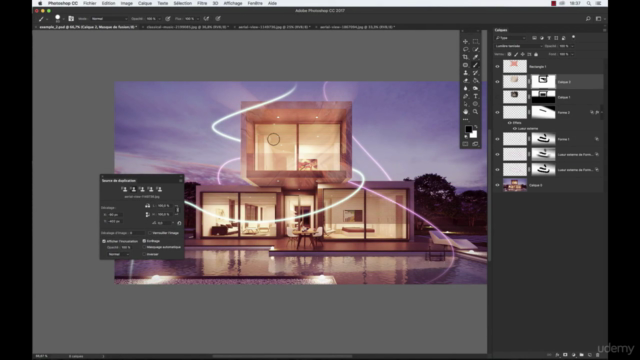Image resolution: width=640 pixels, height=360 pixels.
Task: Open the Calques panel menu
Action: click(604, 30)
